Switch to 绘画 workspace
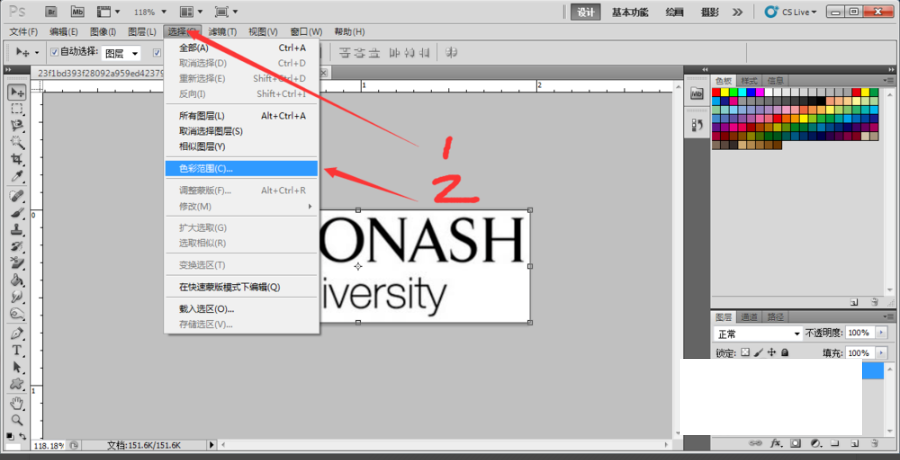The height and width of the screenshot is (460, 900). tap(674, 12)
